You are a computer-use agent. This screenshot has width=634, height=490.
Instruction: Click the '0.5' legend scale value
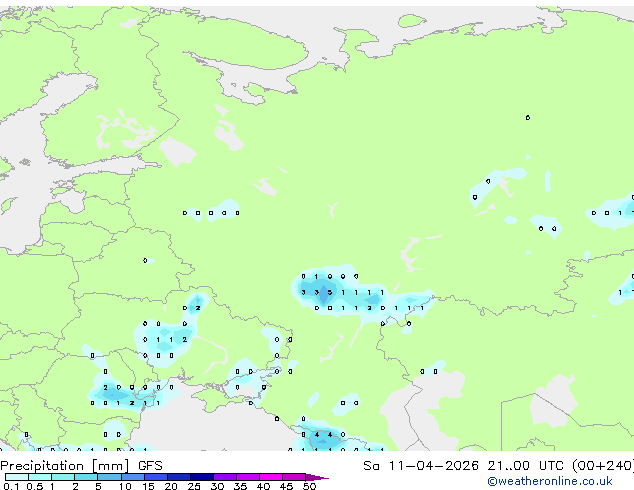(x=35, y=486)
